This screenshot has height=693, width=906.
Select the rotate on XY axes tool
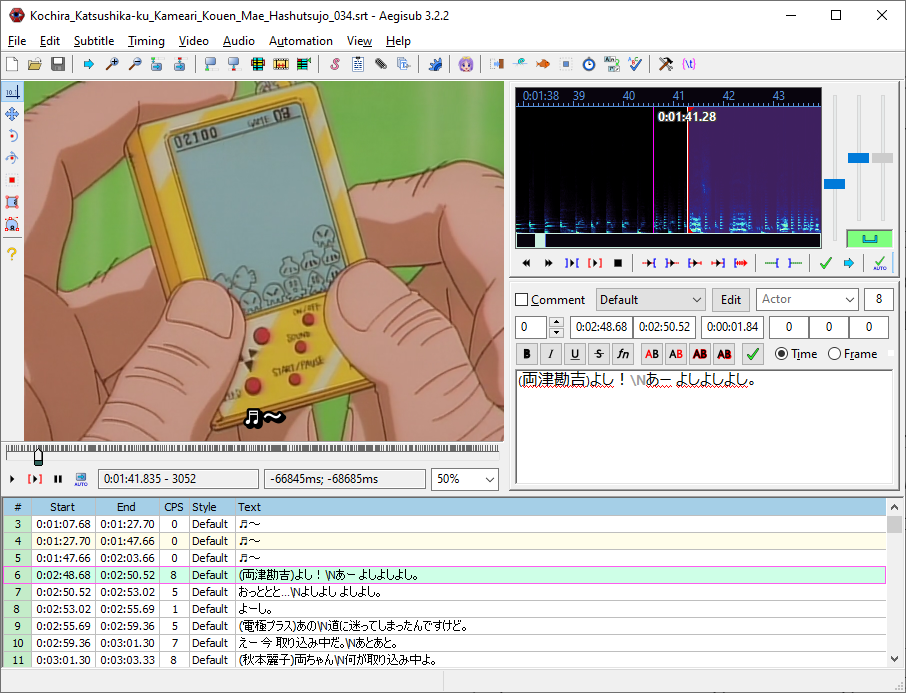tap(12, 158)
